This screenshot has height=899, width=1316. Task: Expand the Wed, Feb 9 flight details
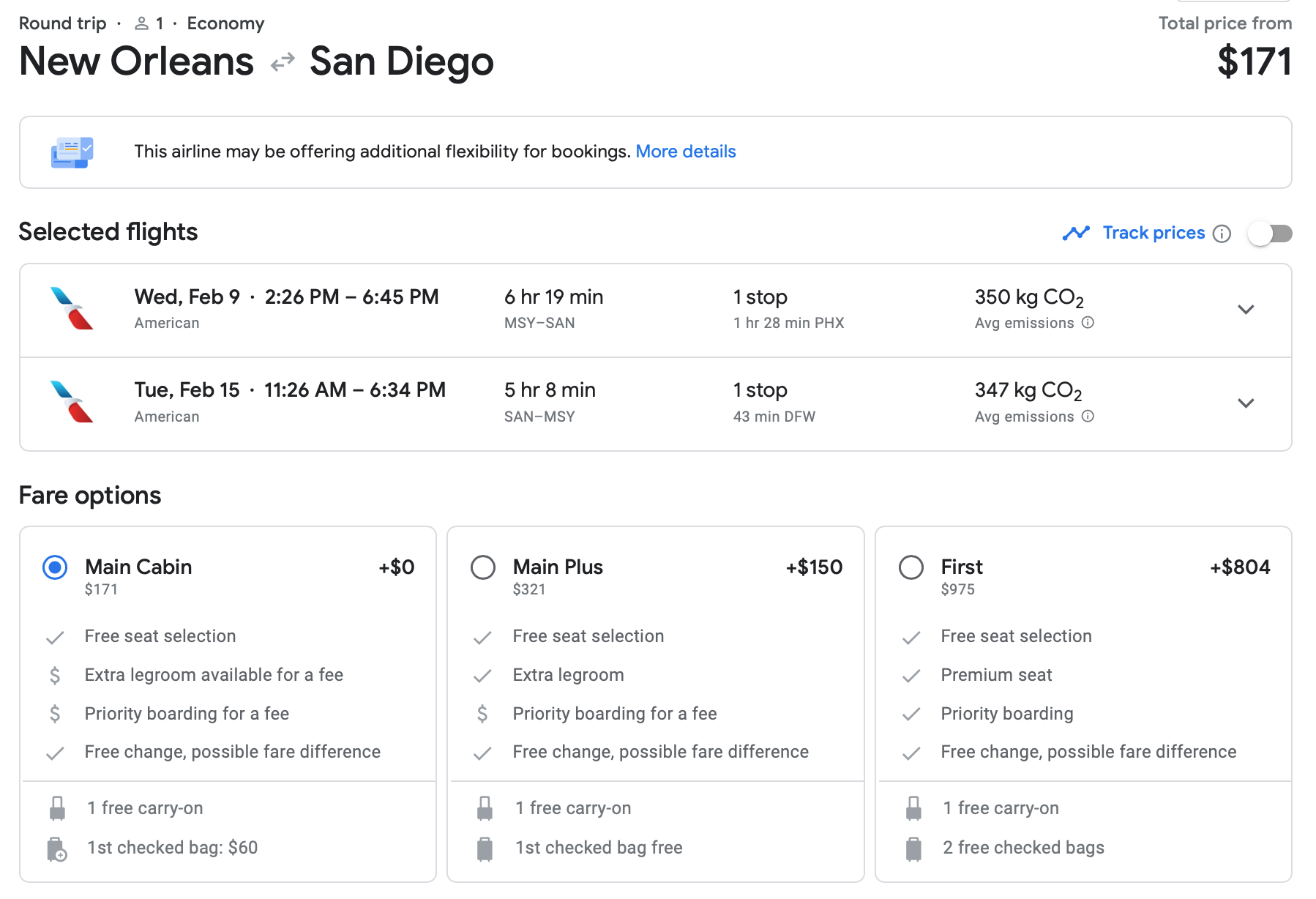(1246, 310)
